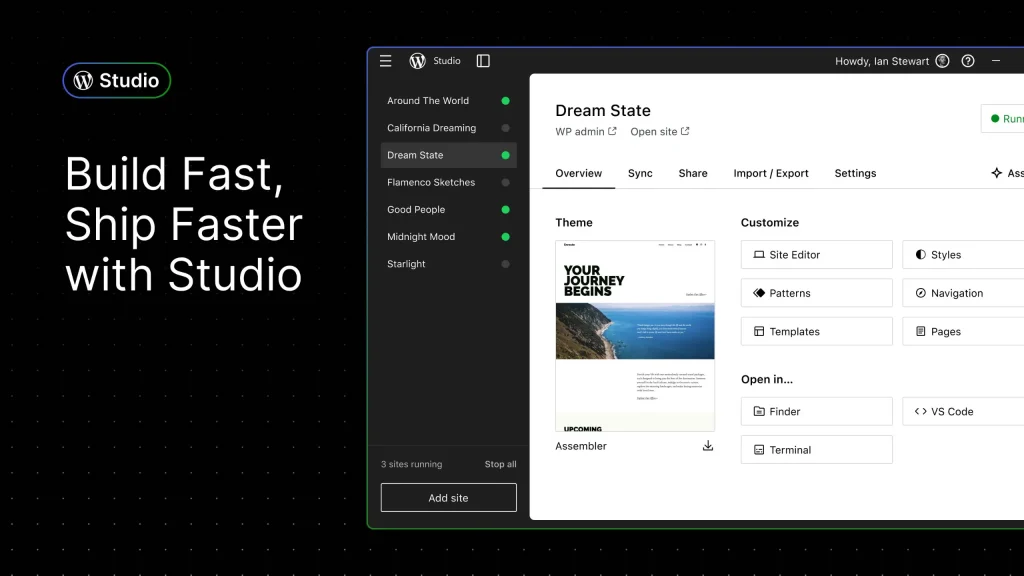Image resolution: width=1024 pixels, height=576 pixels.
Task: Open site in VS Code
Action: [x=962, y=411]
